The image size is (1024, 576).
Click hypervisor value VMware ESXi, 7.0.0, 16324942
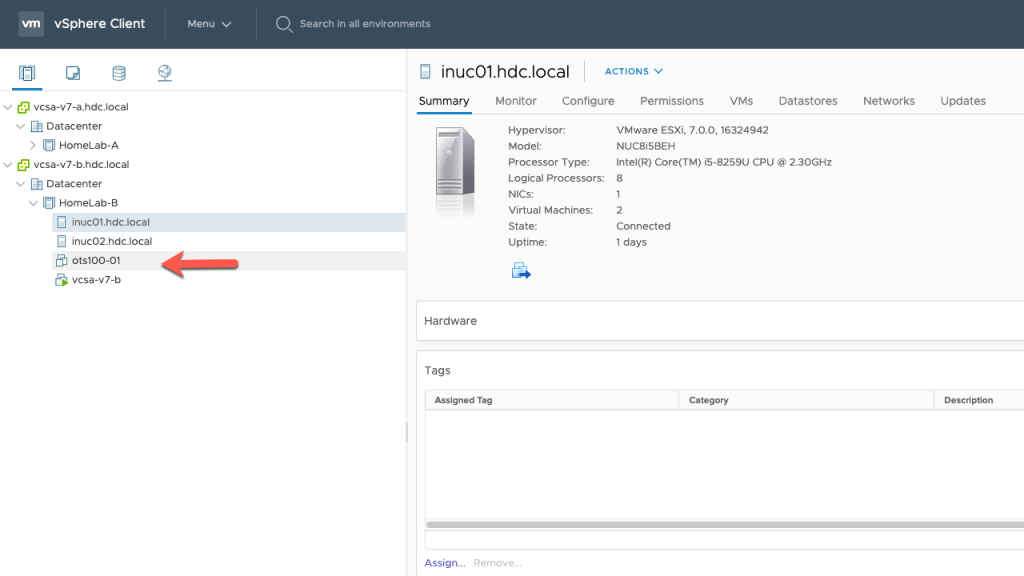(x=692, y=130)
